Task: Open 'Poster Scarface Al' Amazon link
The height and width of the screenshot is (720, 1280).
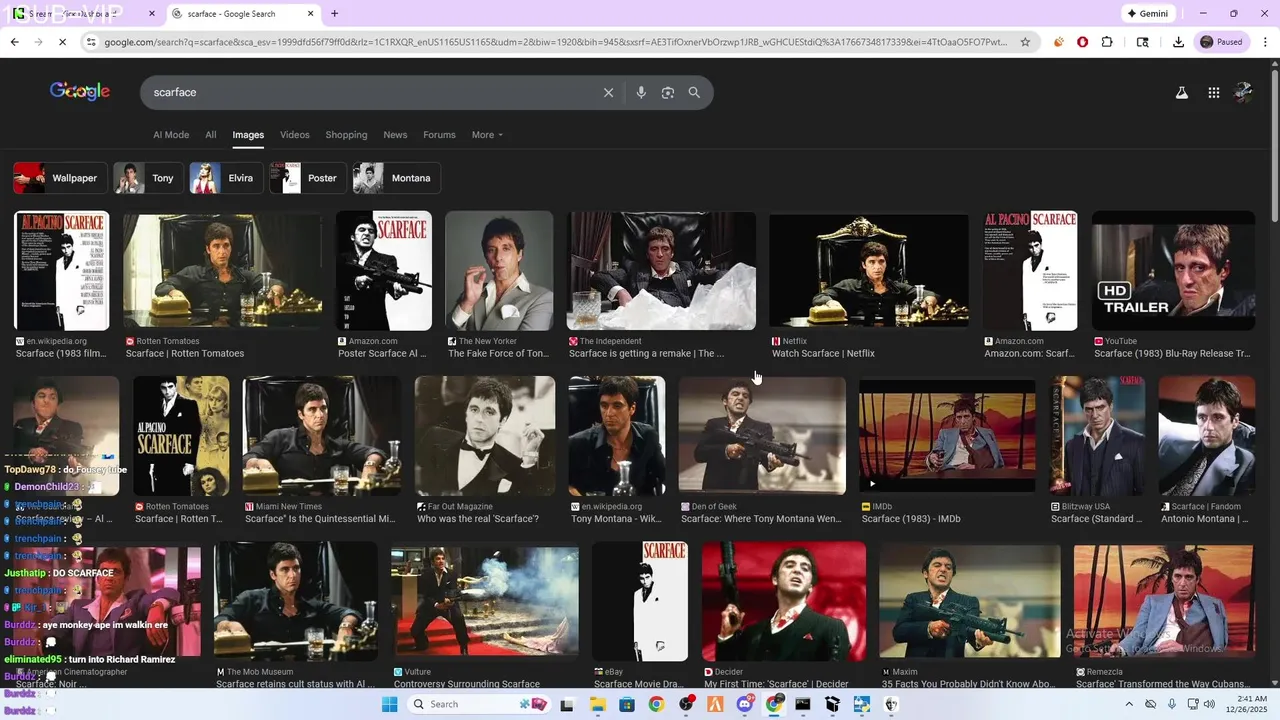Action: (x=382, y=354)
